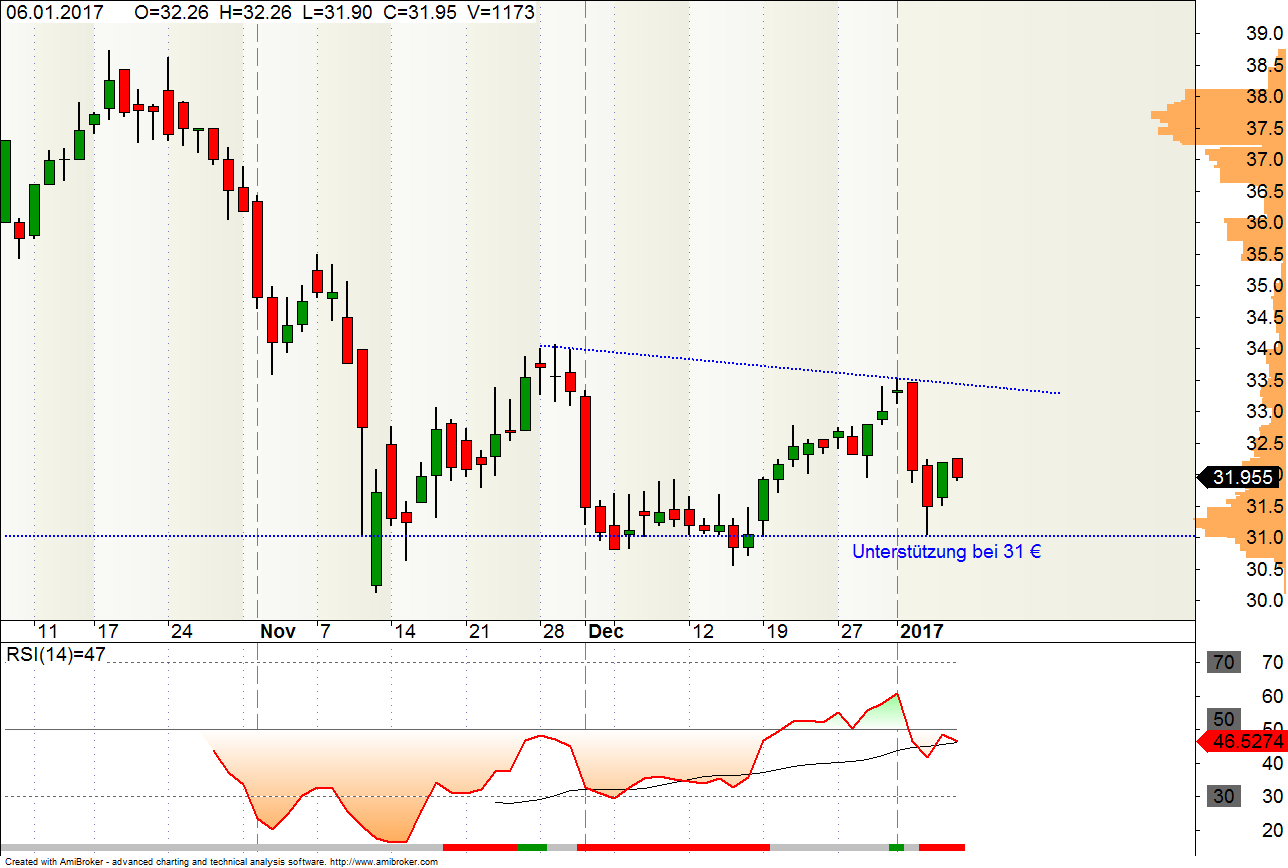This screenshot has width=1288, height=868.
Task: Open the amibroker.com link in the footer
Action: [384, 861]
